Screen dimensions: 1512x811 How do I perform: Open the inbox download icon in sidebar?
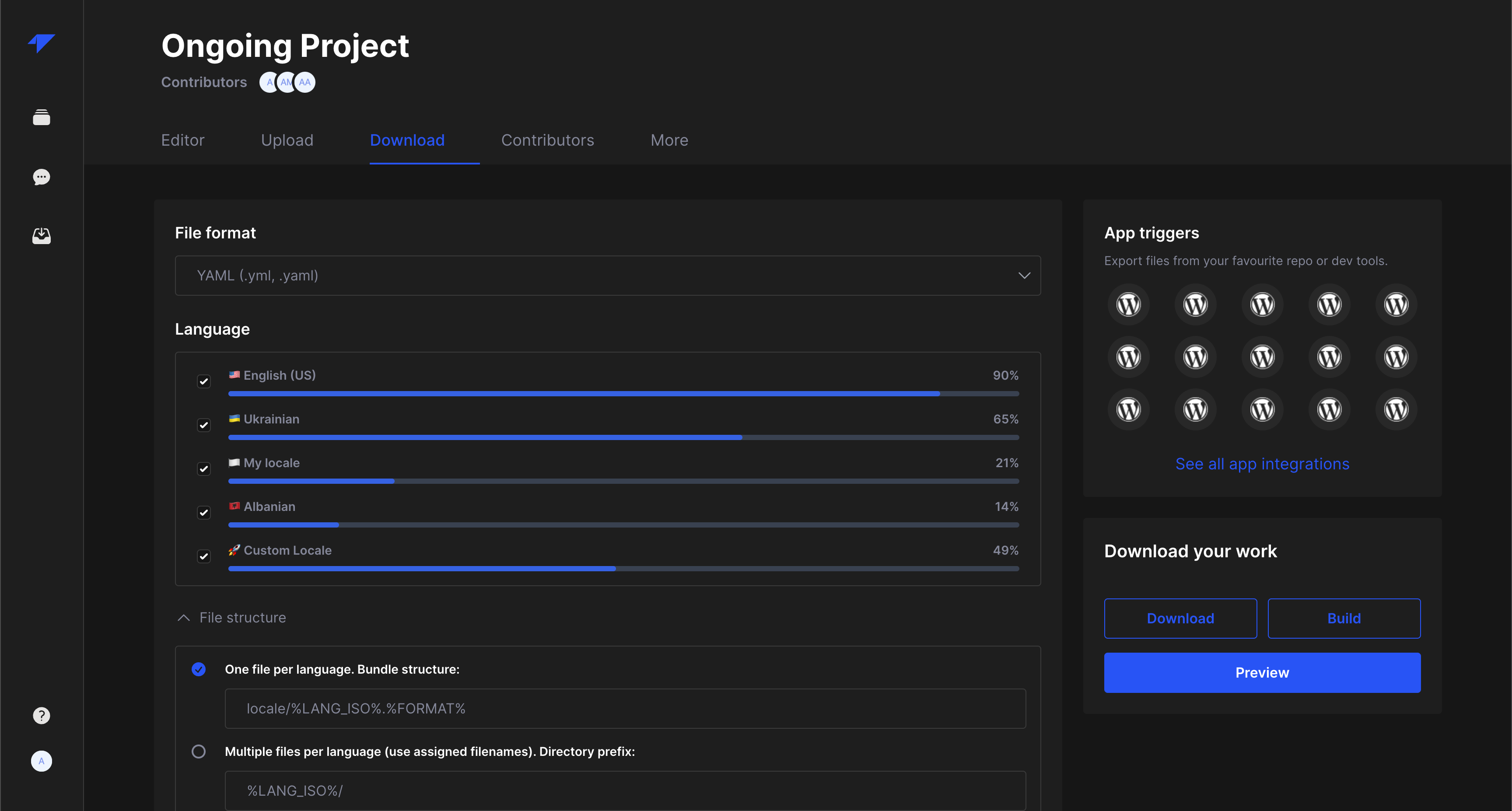tap(41, 236)
